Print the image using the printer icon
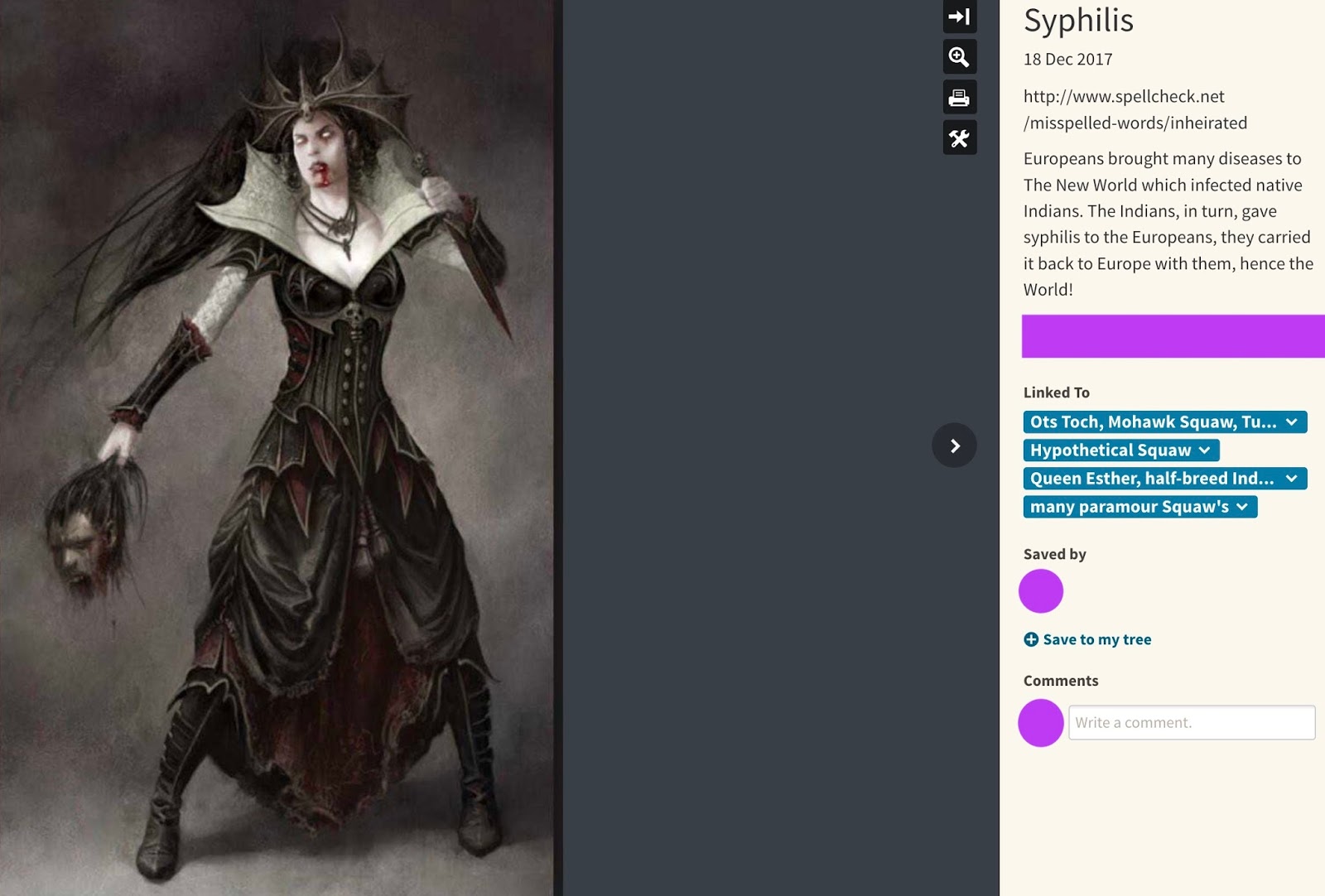Viewport: 1325px width, 896px height. [960, 98]
